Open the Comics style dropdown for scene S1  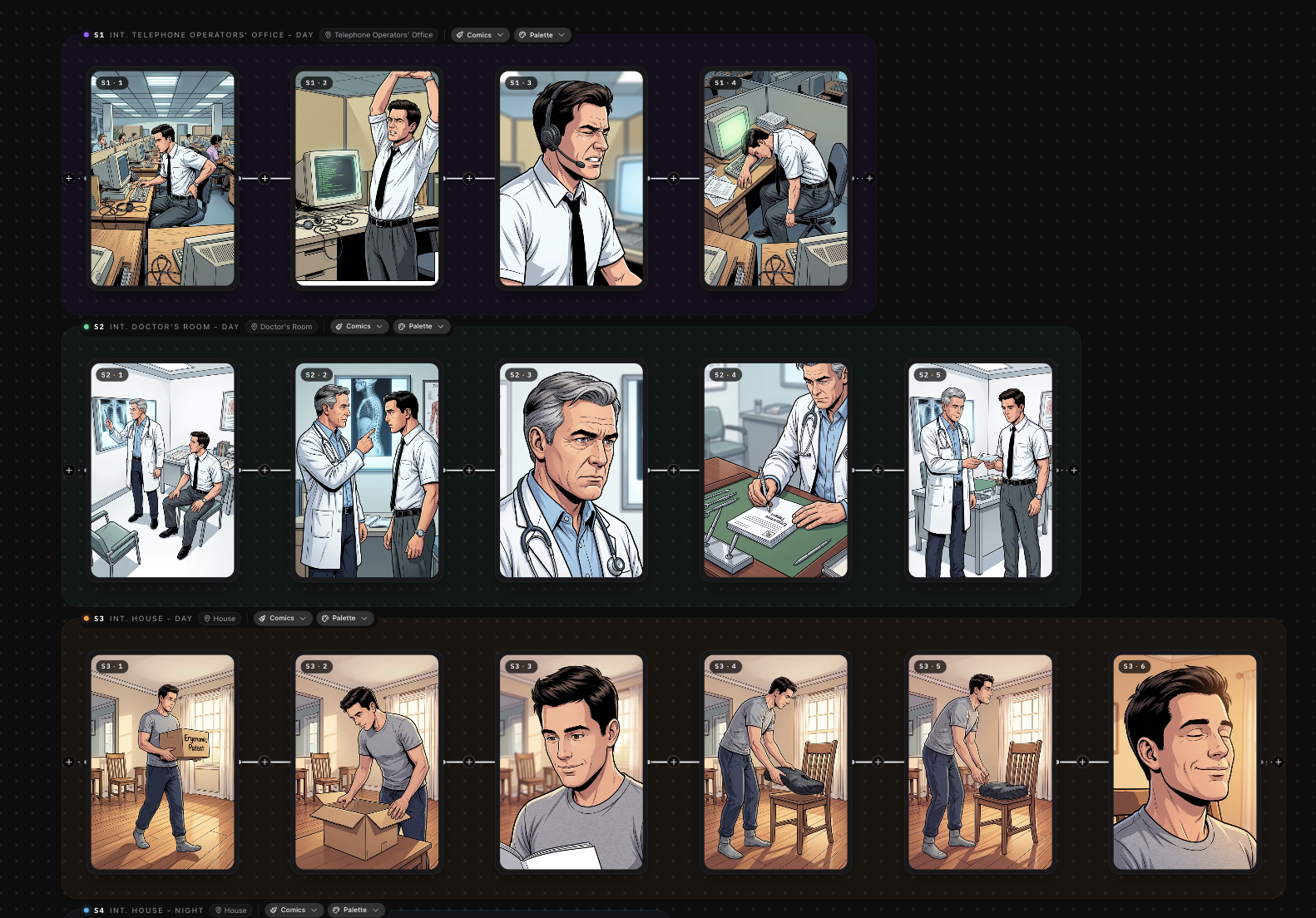tap(480, 35)
